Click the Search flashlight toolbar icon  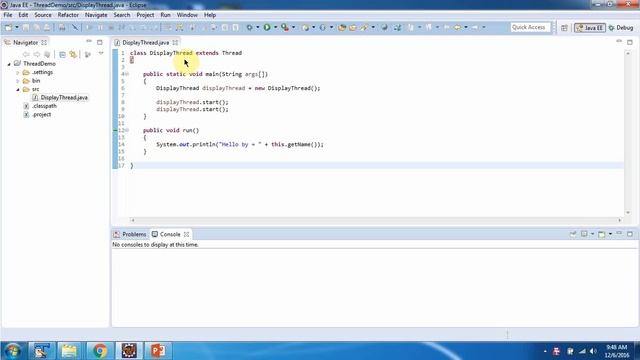[x=364, y=27]
